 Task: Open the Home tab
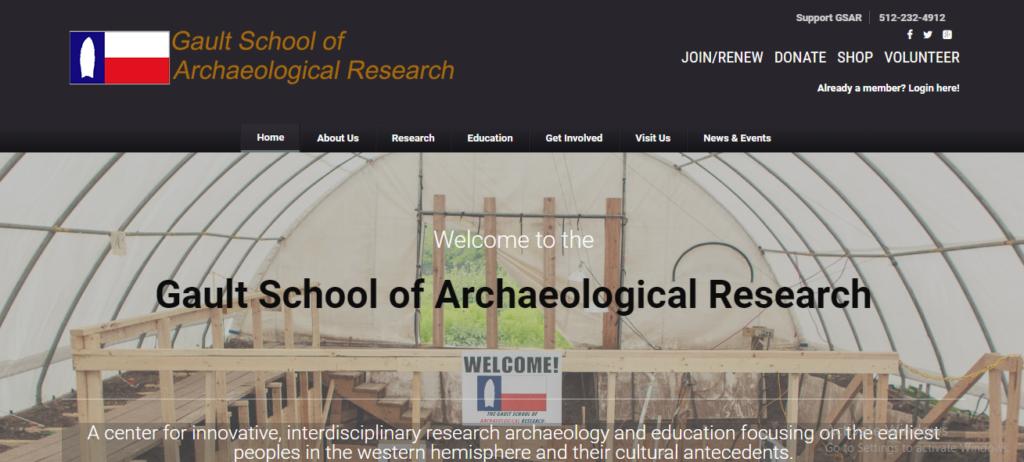point(270,138)
